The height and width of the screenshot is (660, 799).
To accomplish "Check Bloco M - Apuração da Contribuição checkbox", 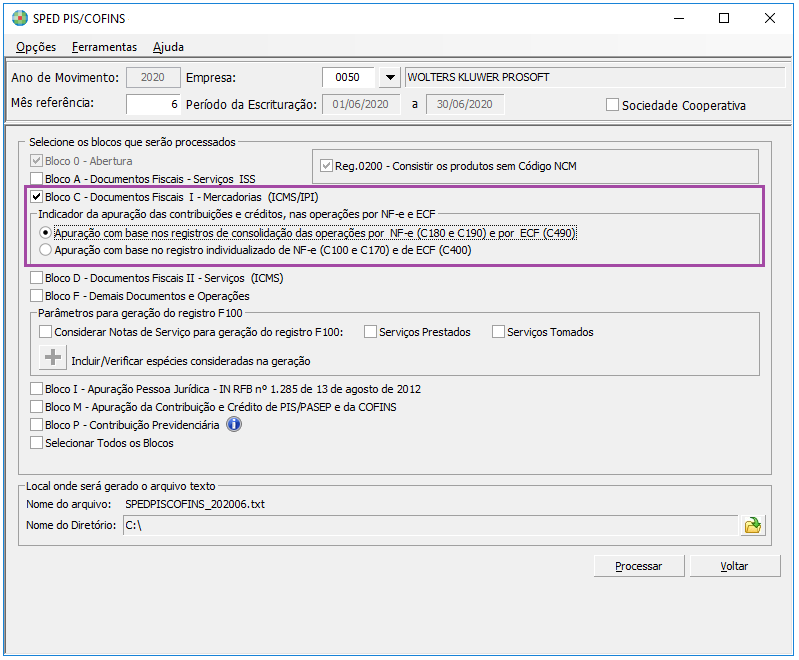I will tap(38, 407).
